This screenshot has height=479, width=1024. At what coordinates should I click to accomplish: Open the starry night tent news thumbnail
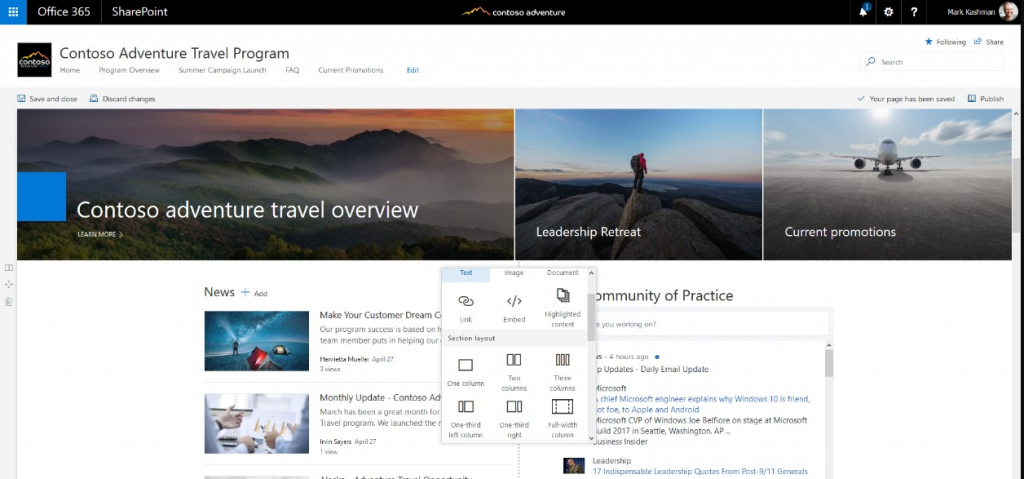(257, 341)
